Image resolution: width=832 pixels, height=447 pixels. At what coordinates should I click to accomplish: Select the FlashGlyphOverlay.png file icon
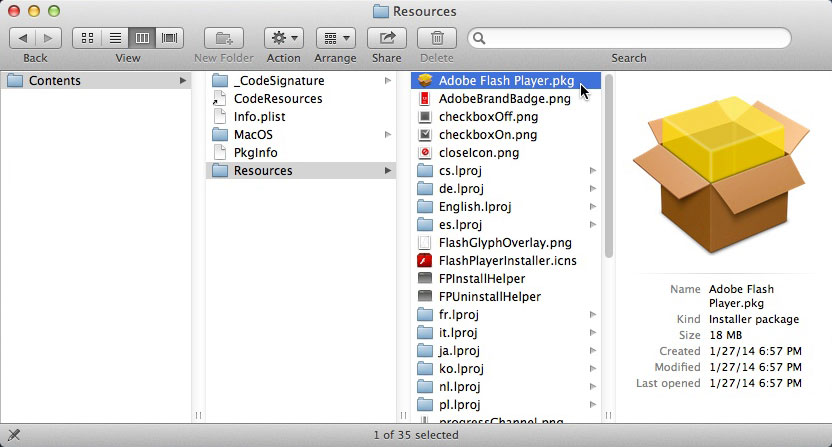pos(424,243)
